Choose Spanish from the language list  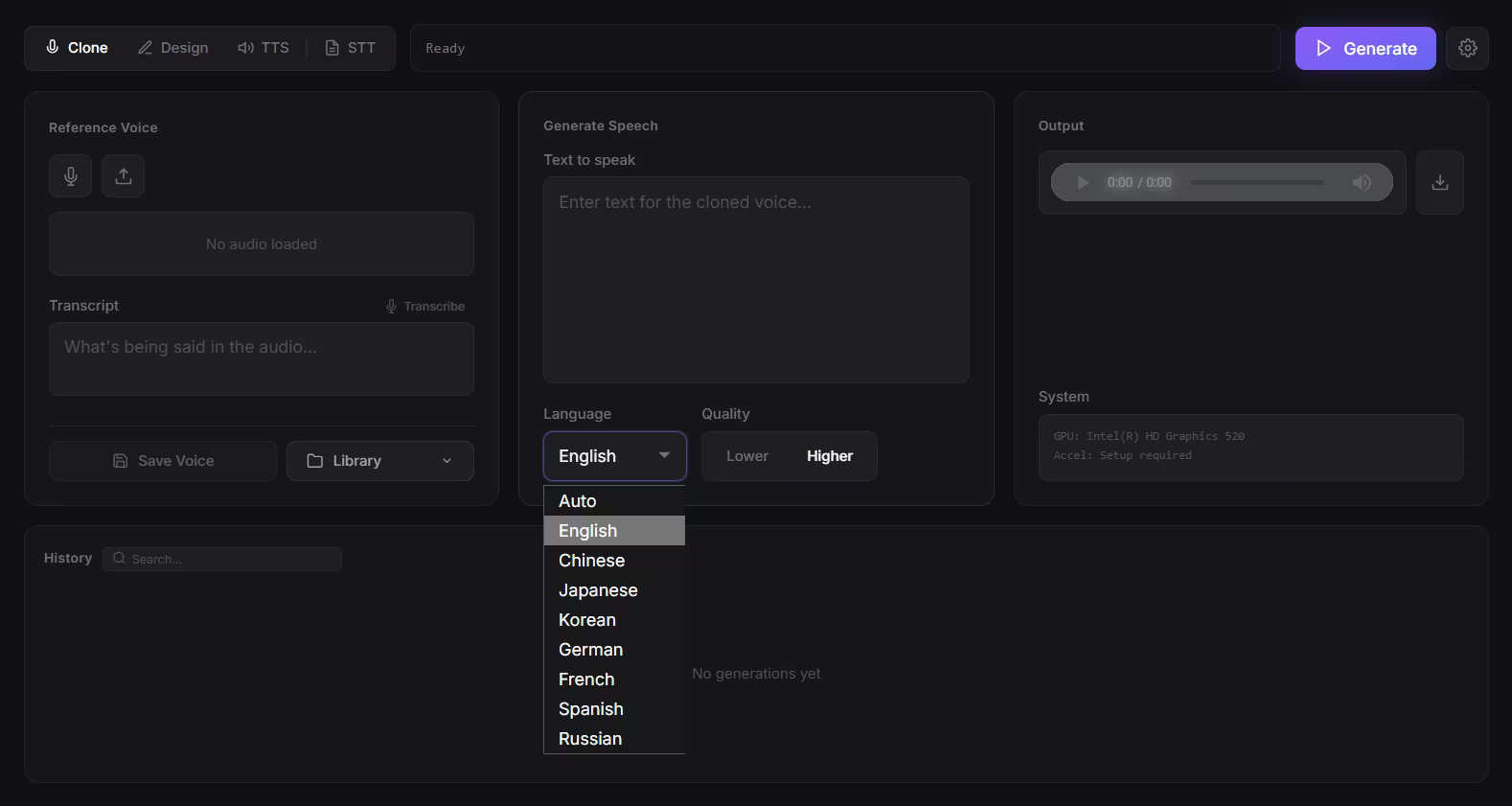[x=614, y=709]
